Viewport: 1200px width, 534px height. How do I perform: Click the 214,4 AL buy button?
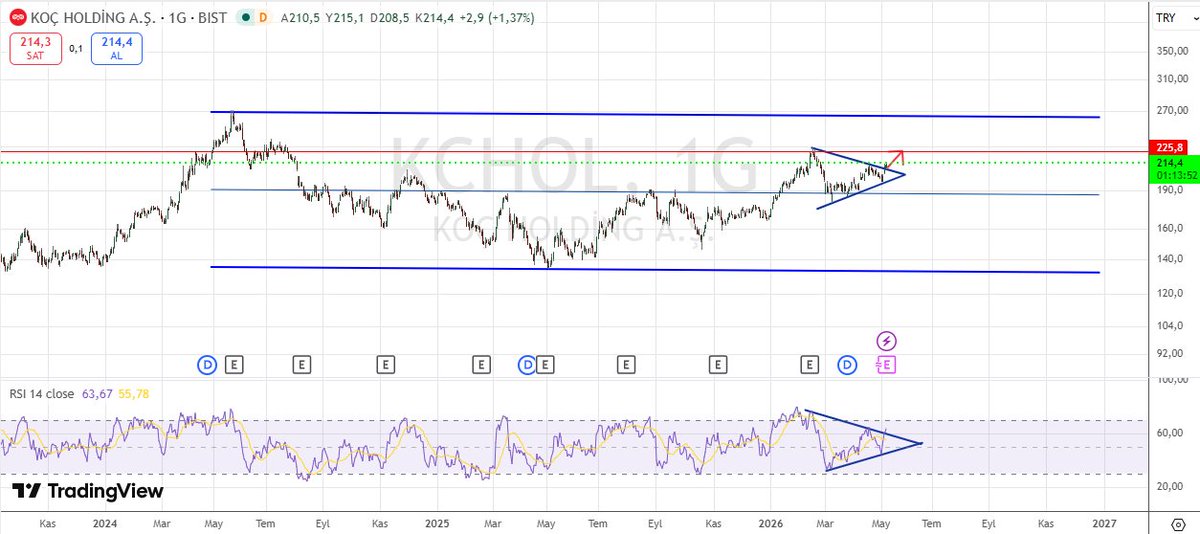point(116,49)
